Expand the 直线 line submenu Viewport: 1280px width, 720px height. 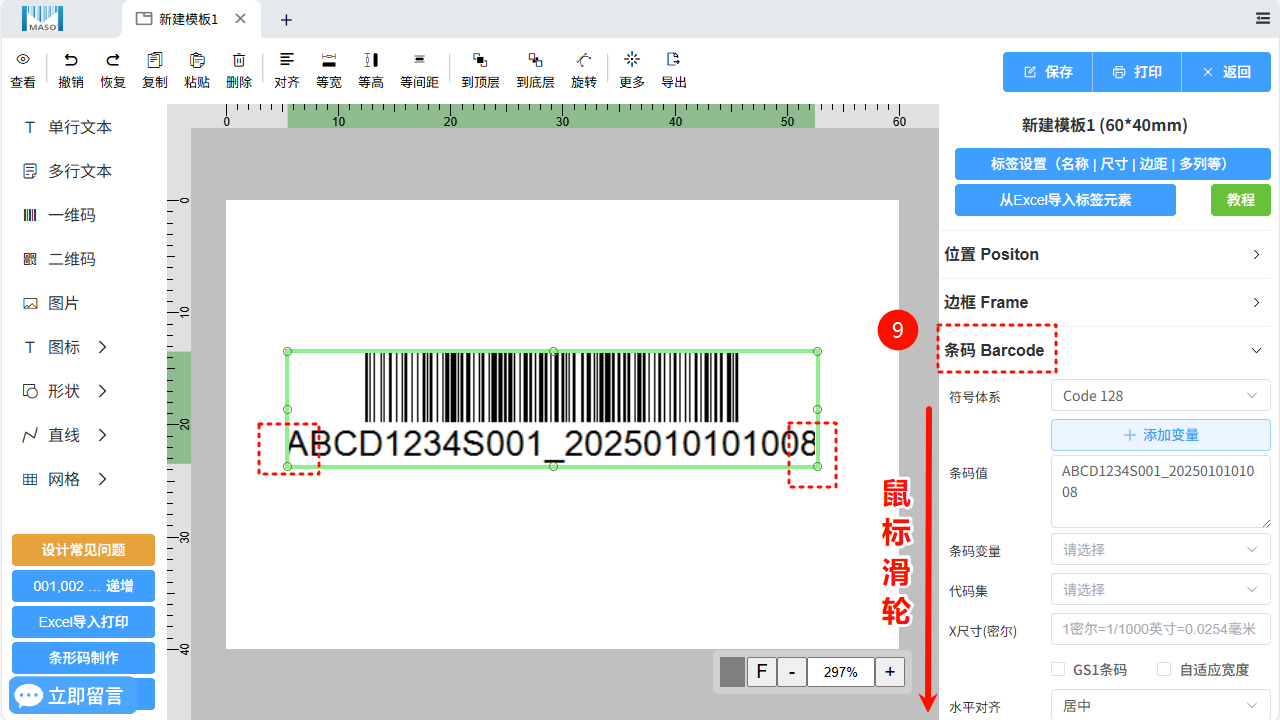102,435
